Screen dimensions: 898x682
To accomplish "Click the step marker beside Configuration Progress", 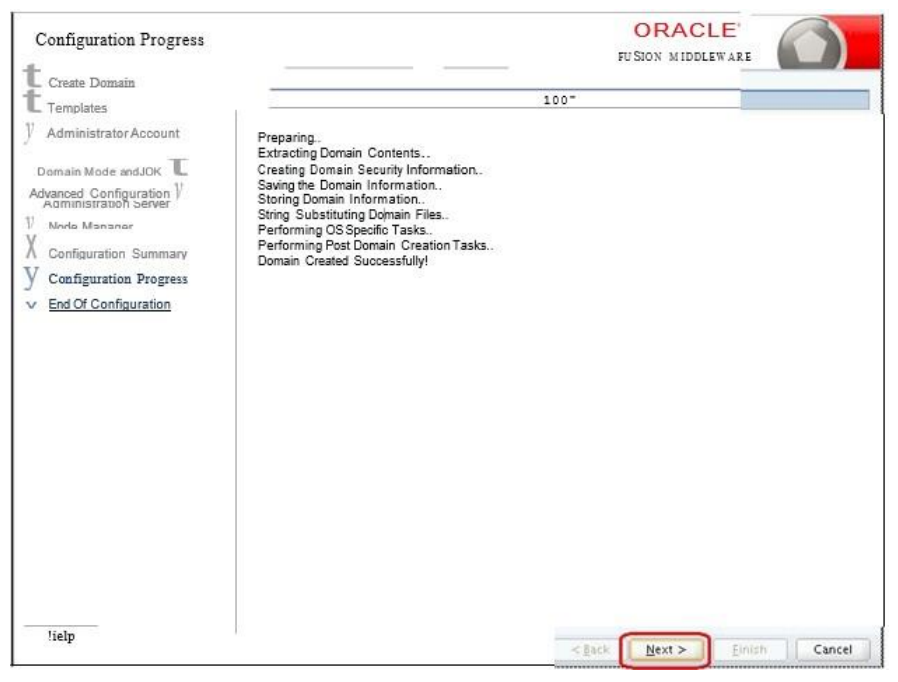I will click(31, 277).
